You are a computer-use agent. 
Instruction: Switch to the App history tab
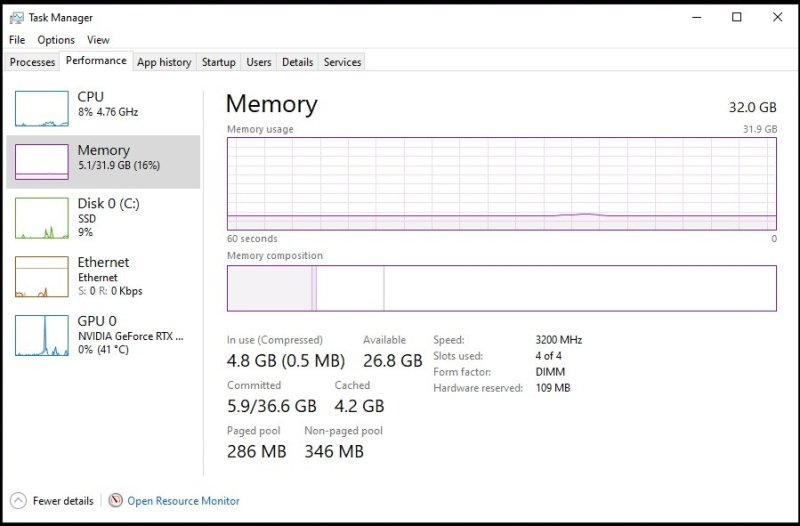164,62
